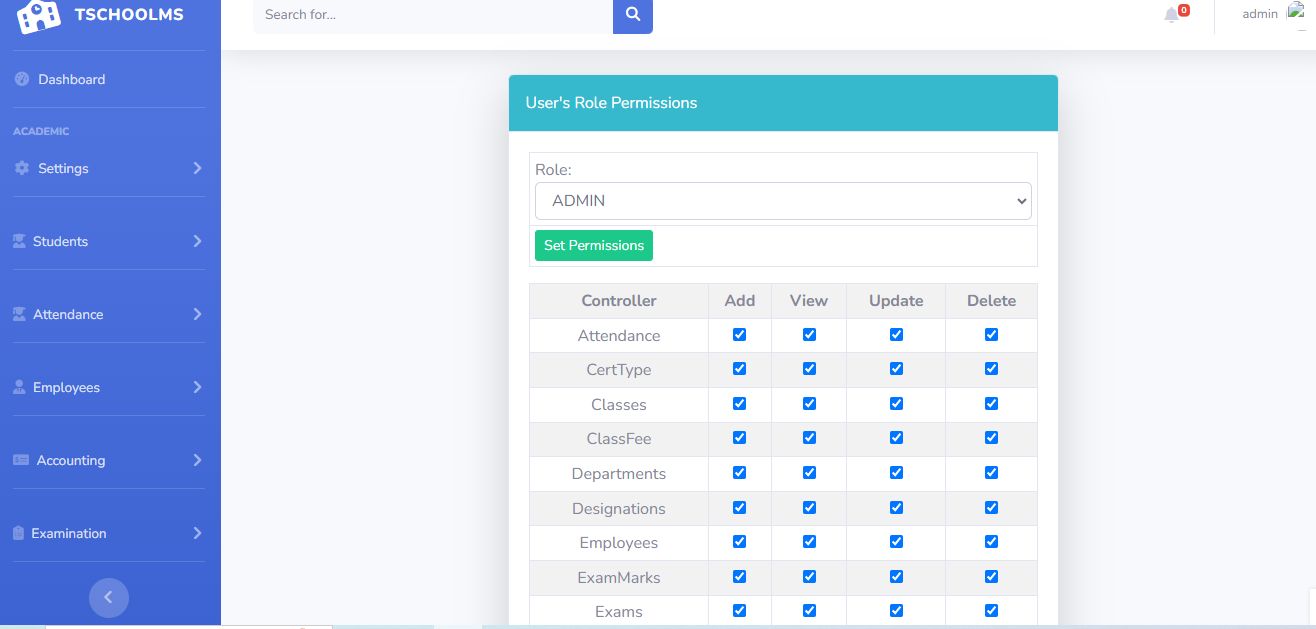Collapse the sidebar with round arrow button

point(109,598)
